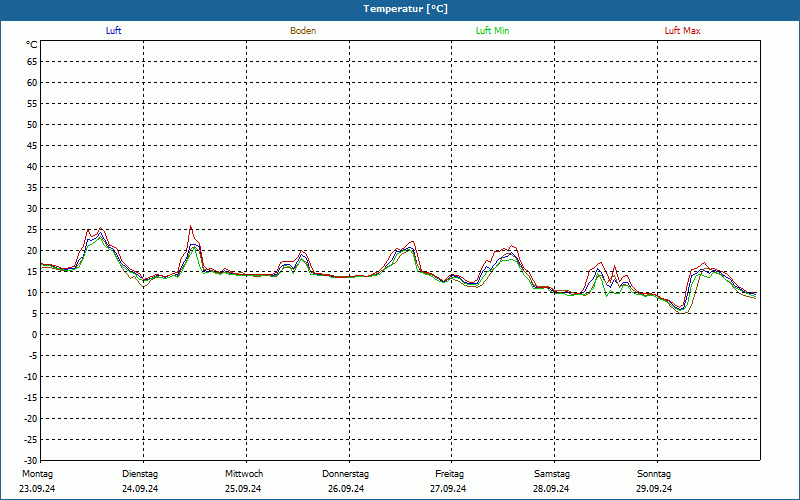Click the -15 y-axis value
Screen dimensions: 800x500
tap(31, 397)
